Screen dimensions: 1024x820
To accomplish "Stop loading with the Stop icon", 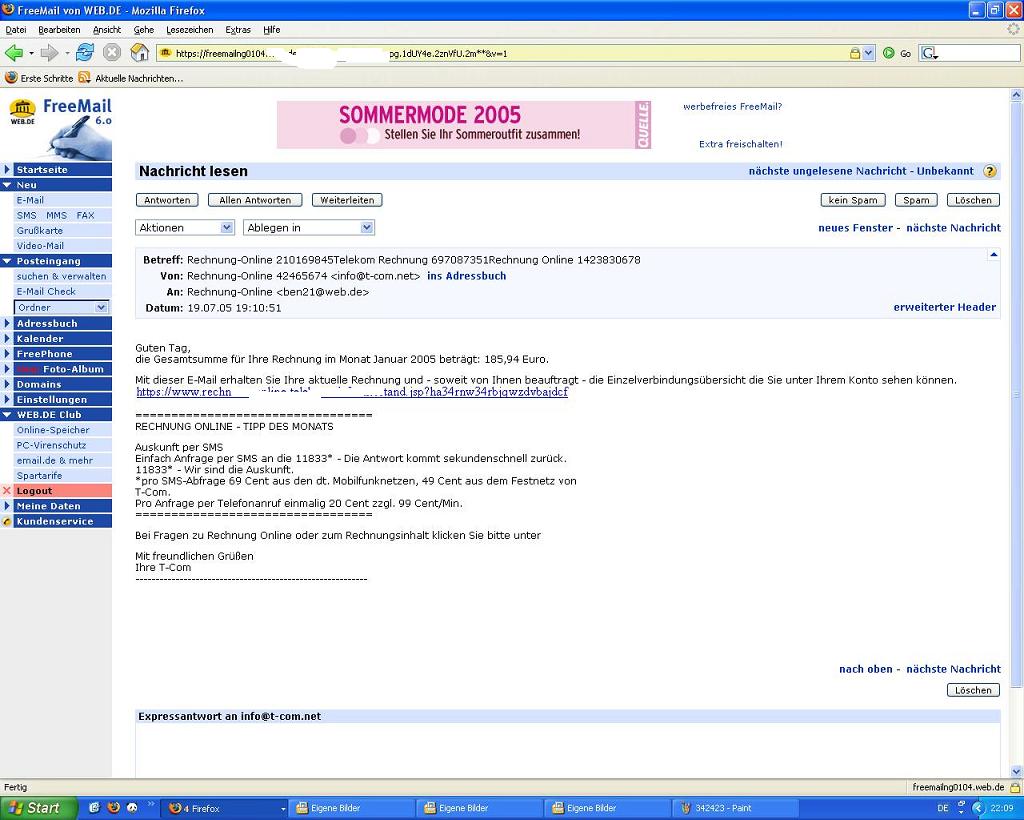I will (x=112, y=53).
